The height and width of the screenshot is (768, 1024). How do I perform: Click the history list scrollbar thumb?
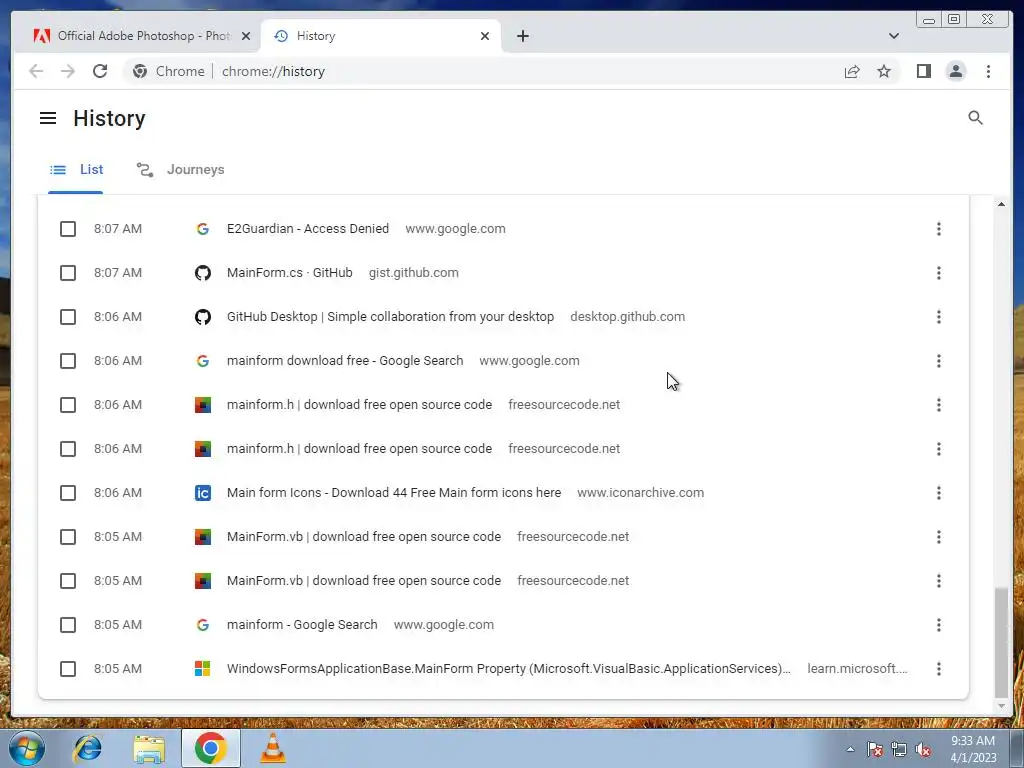[x=1001, y=642]
